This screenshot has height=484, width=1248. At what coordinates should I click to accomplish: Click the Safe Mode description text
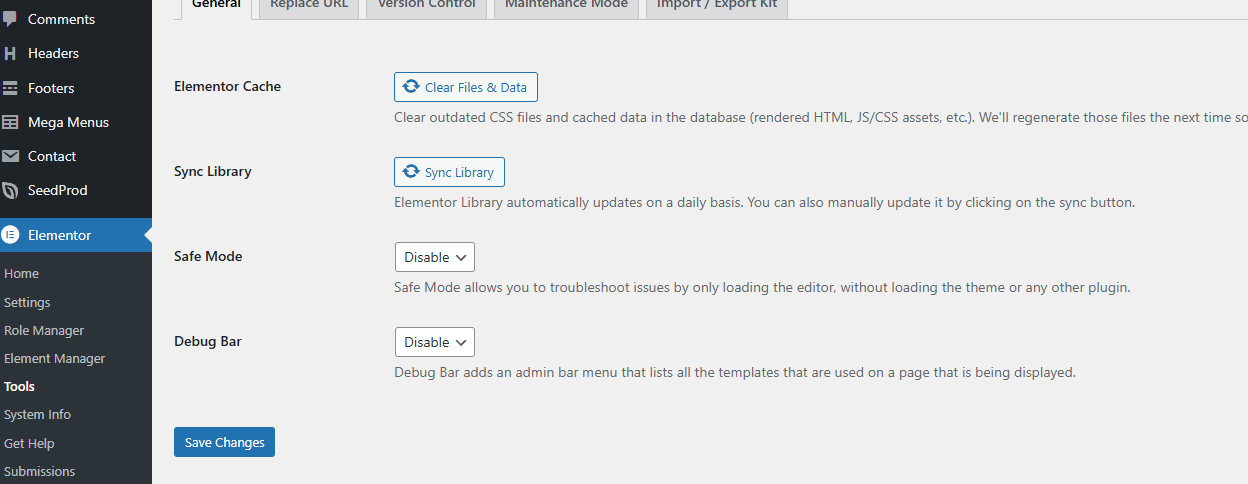762,287
